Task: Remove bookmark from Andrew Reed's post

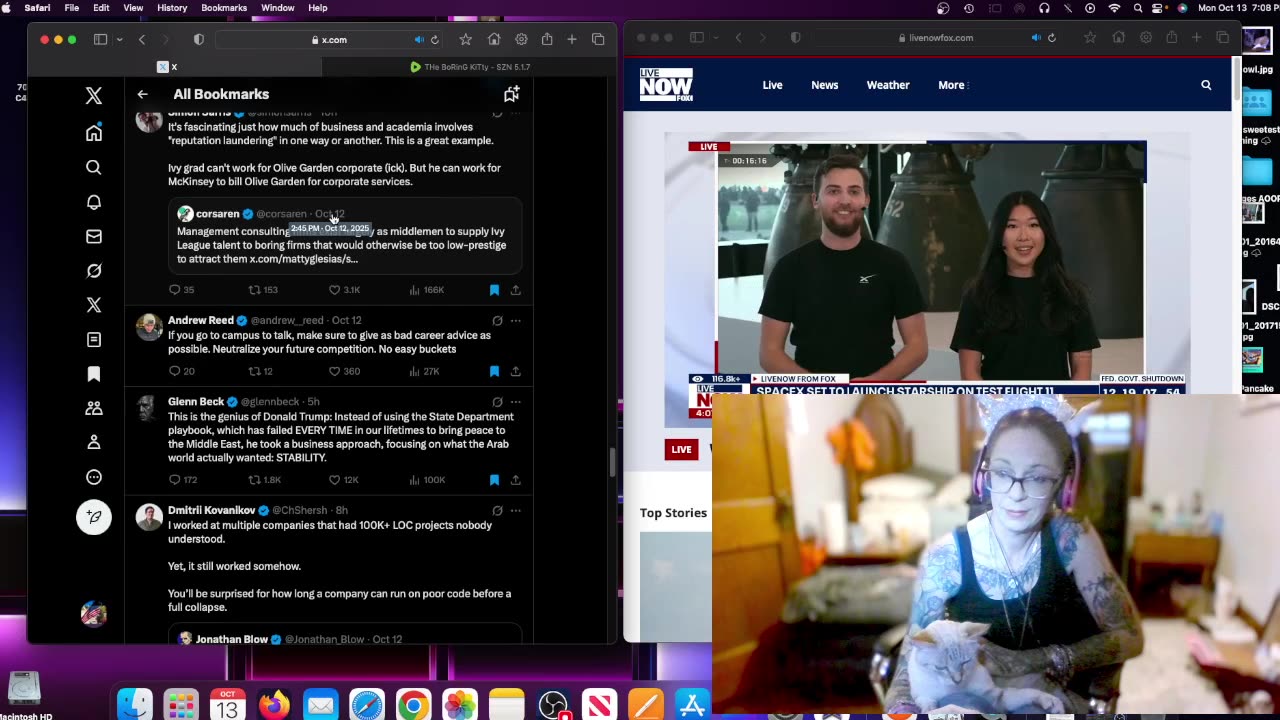Action: 494,371
